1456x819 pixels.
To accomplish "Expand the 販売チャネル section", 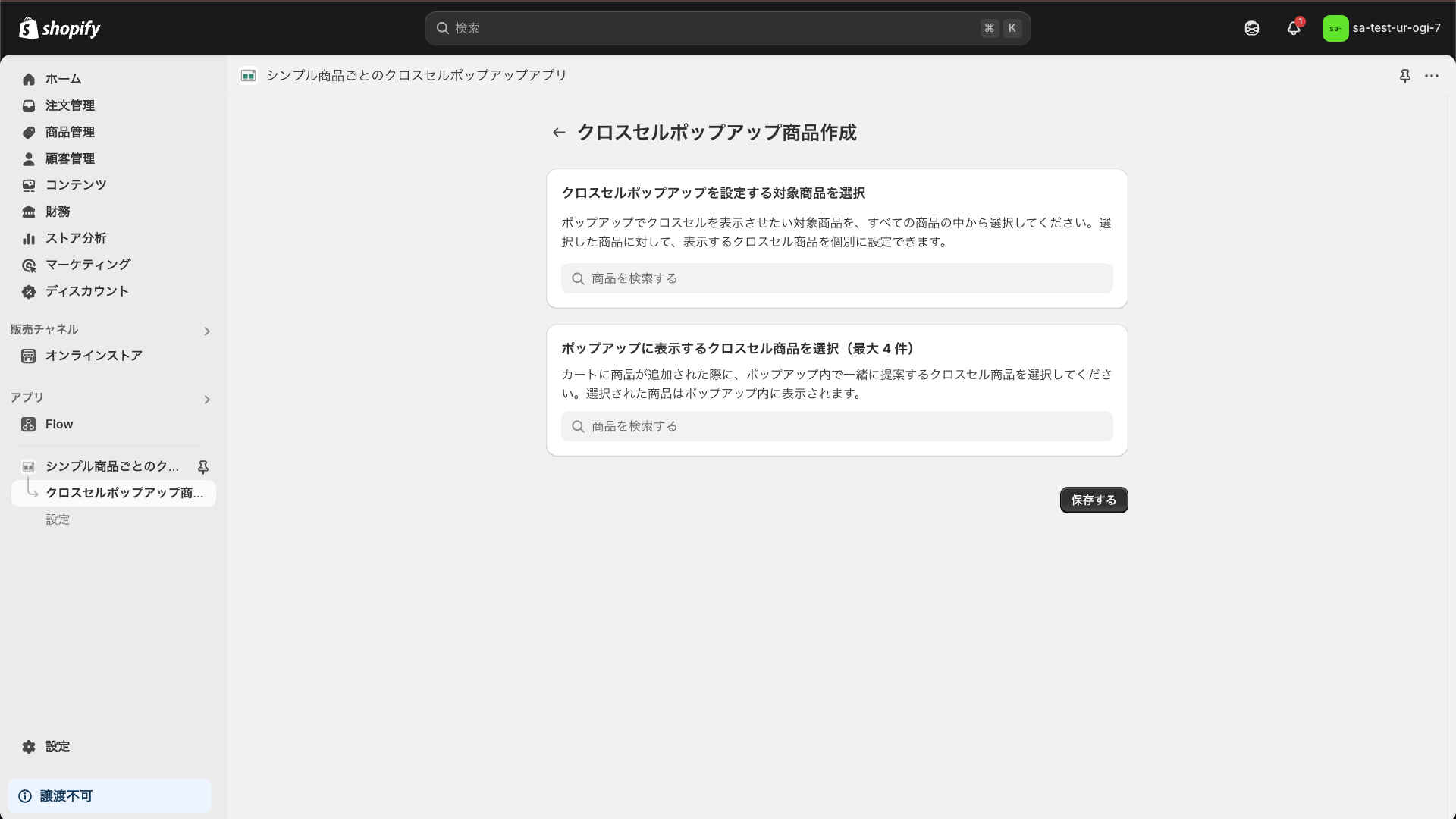I will (206, 331).
